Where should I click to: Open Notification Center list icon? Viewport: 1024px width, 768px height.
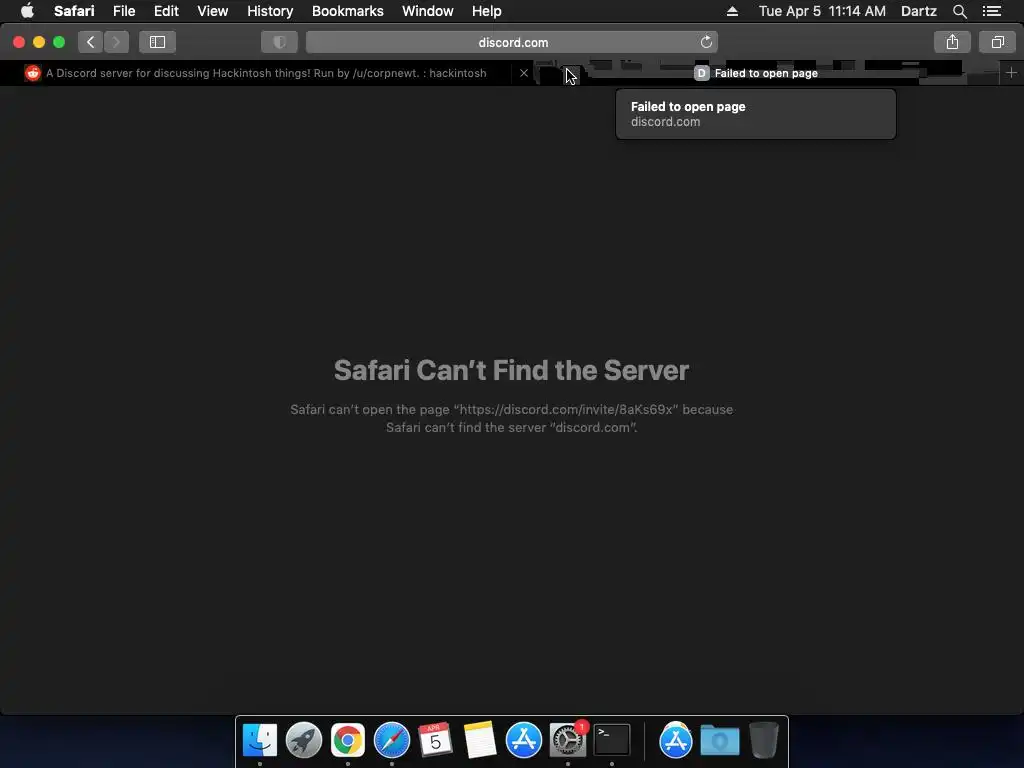(992, 11)
